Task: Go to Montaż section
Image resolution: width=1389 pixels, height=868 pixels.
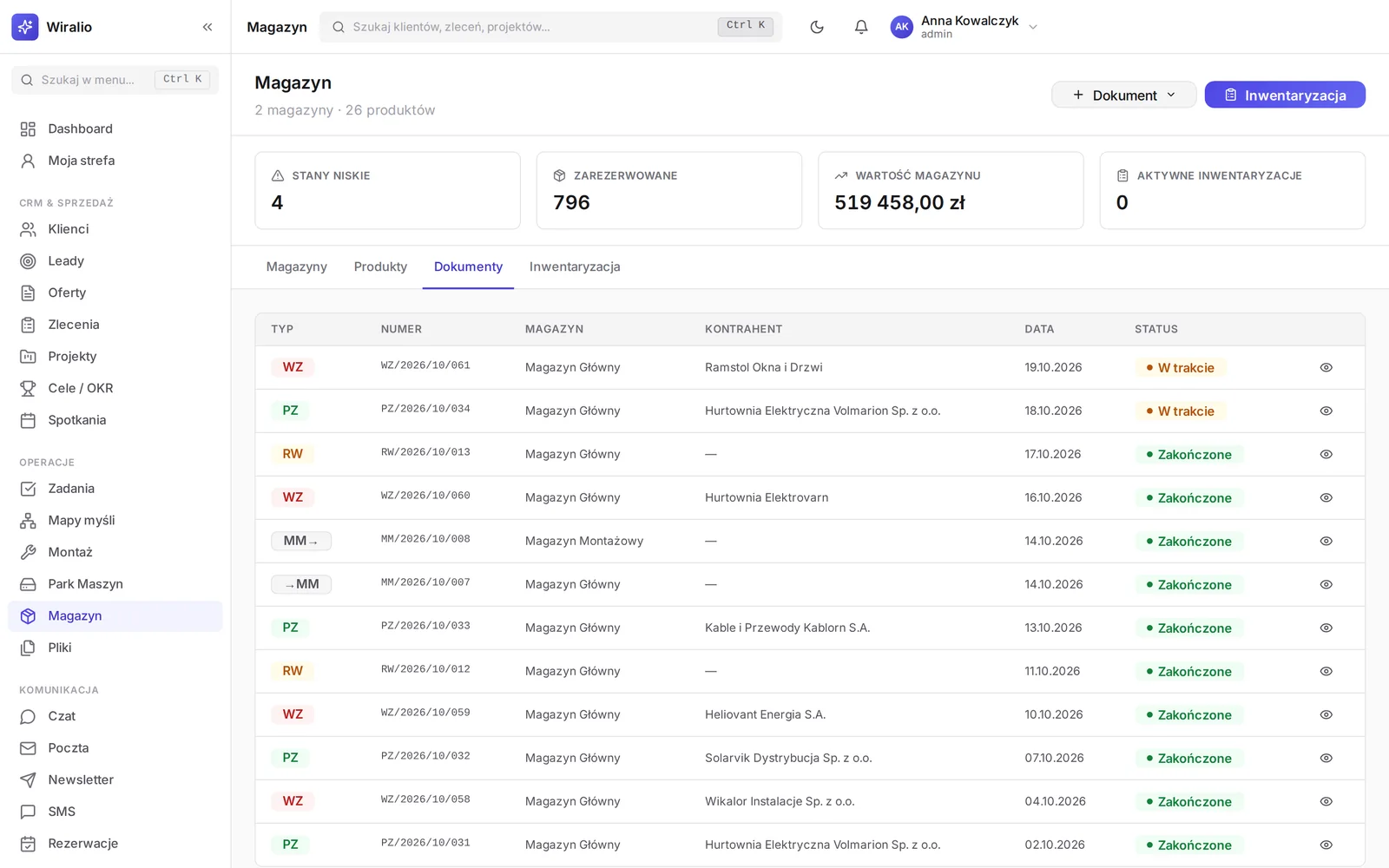Action: [x=115, y=552]
